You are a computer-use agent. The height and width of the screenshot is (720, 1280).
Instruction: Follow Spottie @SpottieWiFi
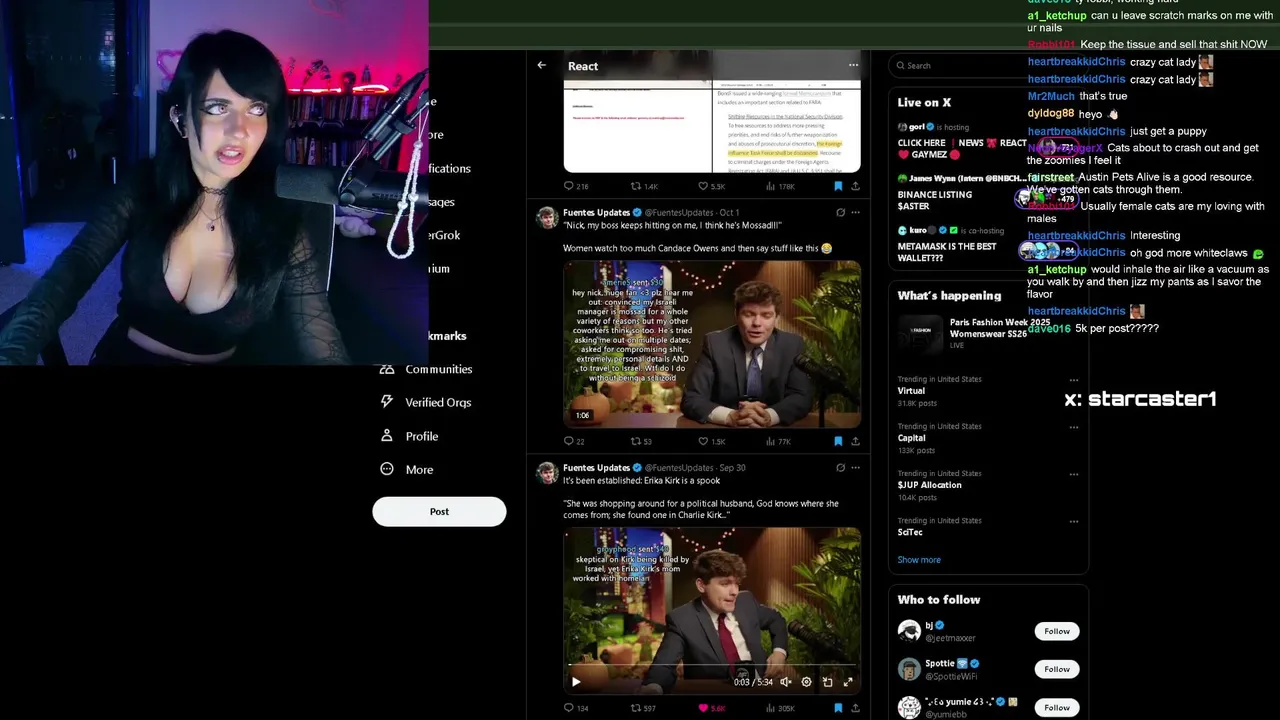(x=1057, y=669)
